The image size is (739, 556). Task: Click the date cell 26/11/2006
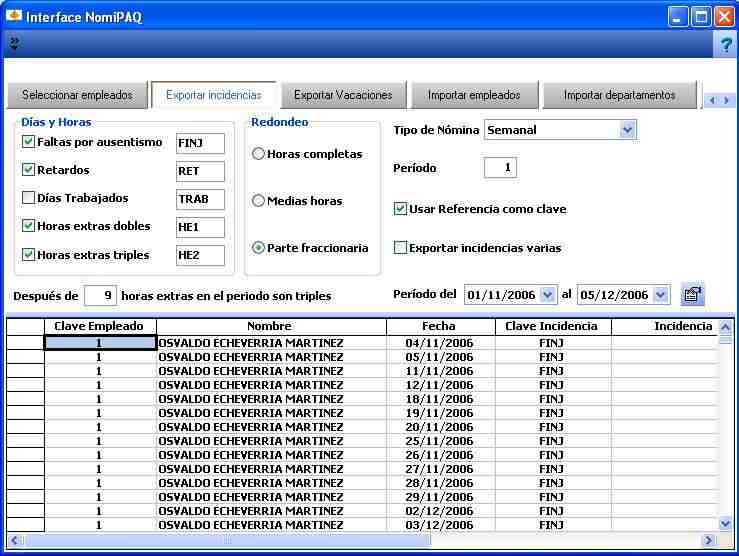[439, 455]
